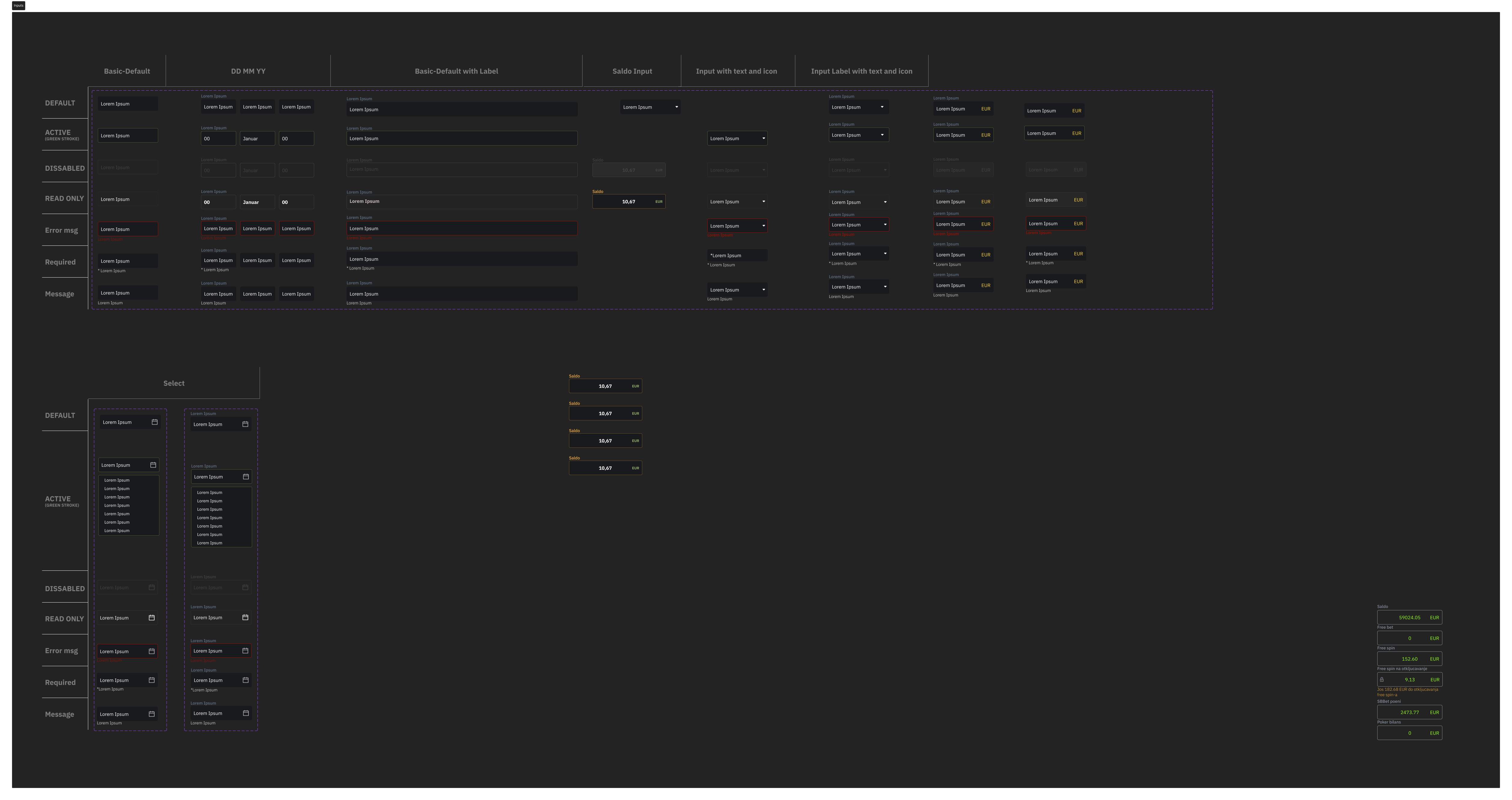Click the lock icon in the 9.13 EUR field
The height and width of the screenshot is (800, 1512).
(1382, 680)
